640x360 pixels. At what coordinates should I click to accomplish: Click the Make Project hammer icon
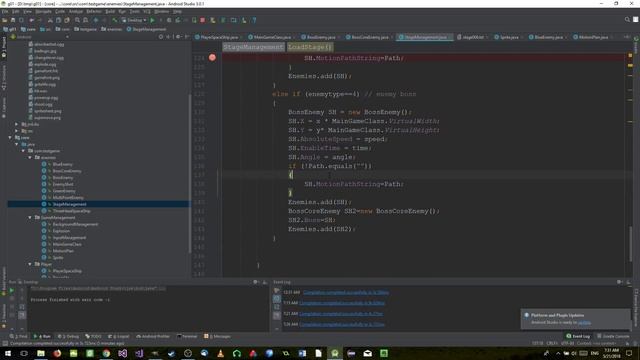click(115, 20)
